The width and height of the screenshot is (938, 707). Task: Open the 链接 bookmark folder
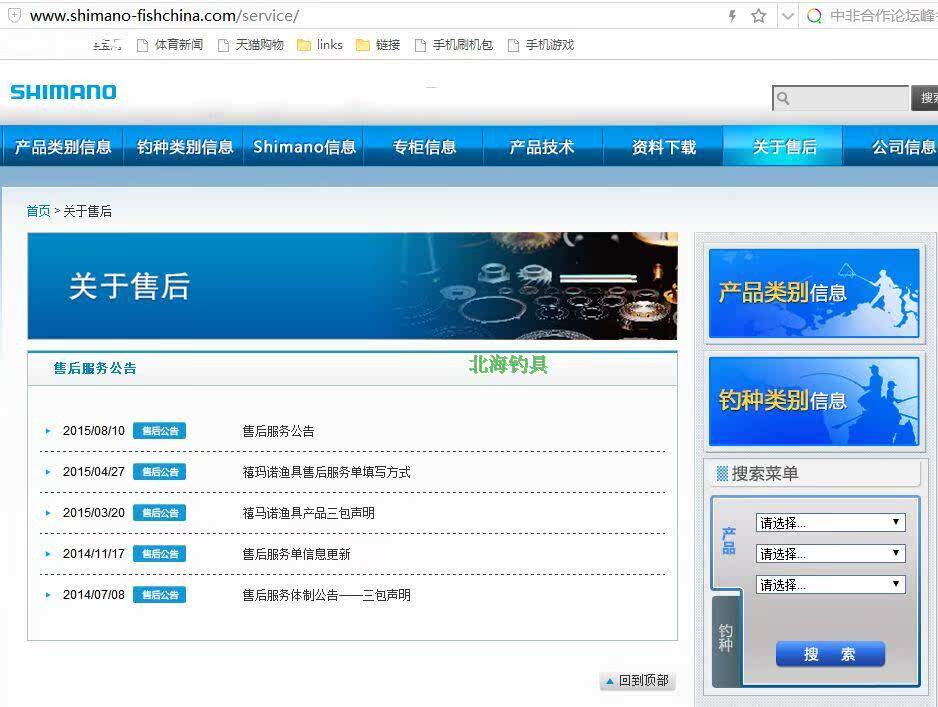point(377,45)
